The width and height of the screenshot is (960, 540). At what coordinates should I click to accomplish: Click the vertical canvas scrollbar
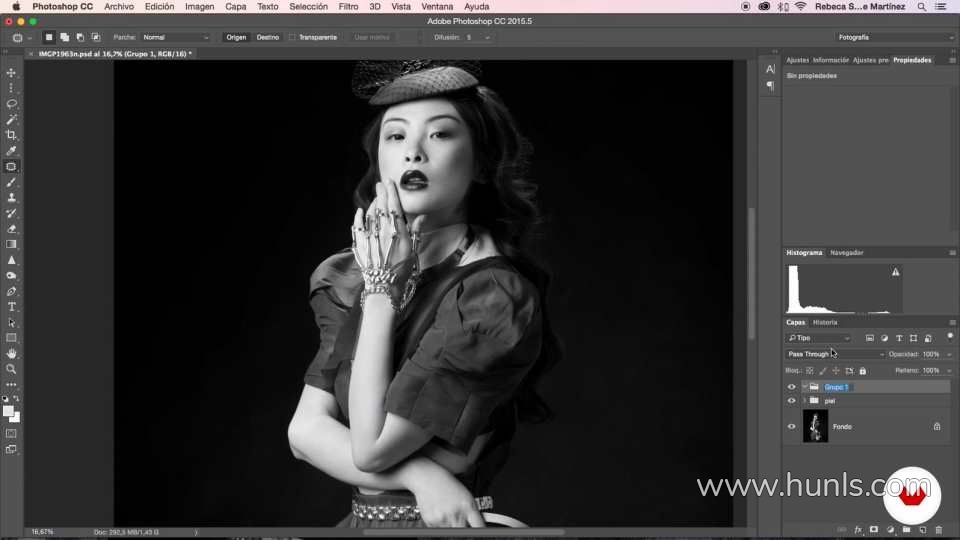coord(752,274)
